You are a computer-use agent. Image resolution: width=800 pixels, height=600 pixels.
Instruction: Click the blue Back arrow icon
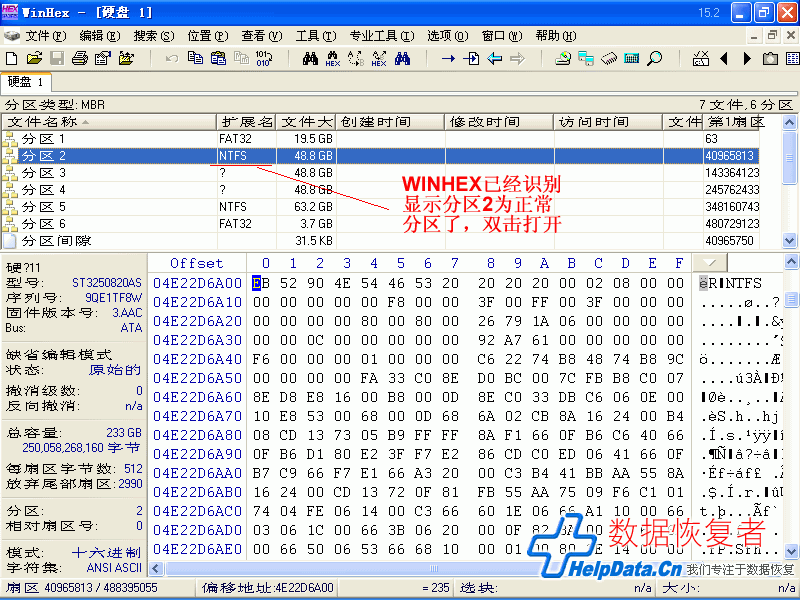coord(494,59)
